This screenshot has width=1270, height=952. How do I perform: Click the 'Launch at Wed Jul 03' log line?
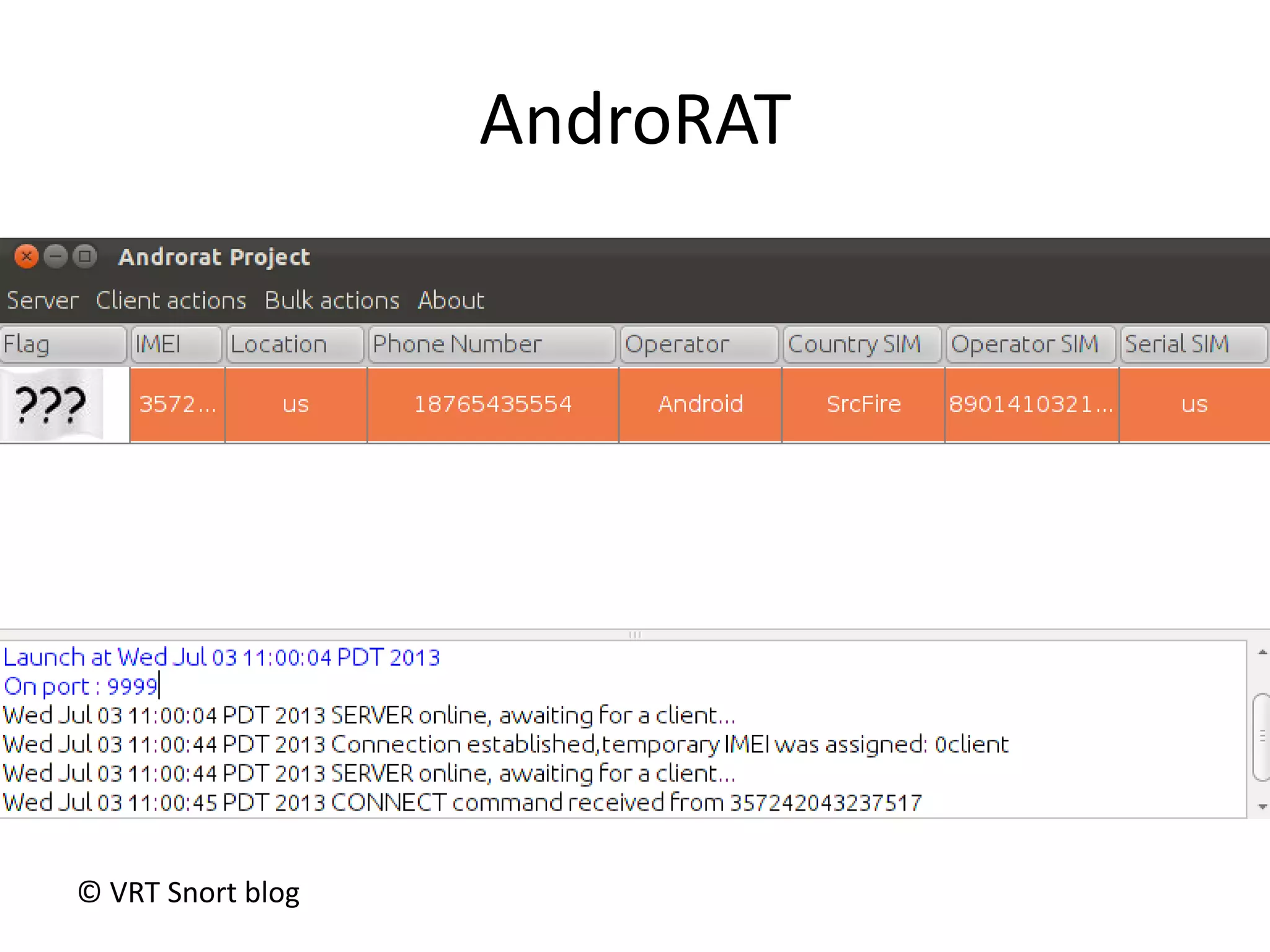pyautogui.click(x=221, y=657)
